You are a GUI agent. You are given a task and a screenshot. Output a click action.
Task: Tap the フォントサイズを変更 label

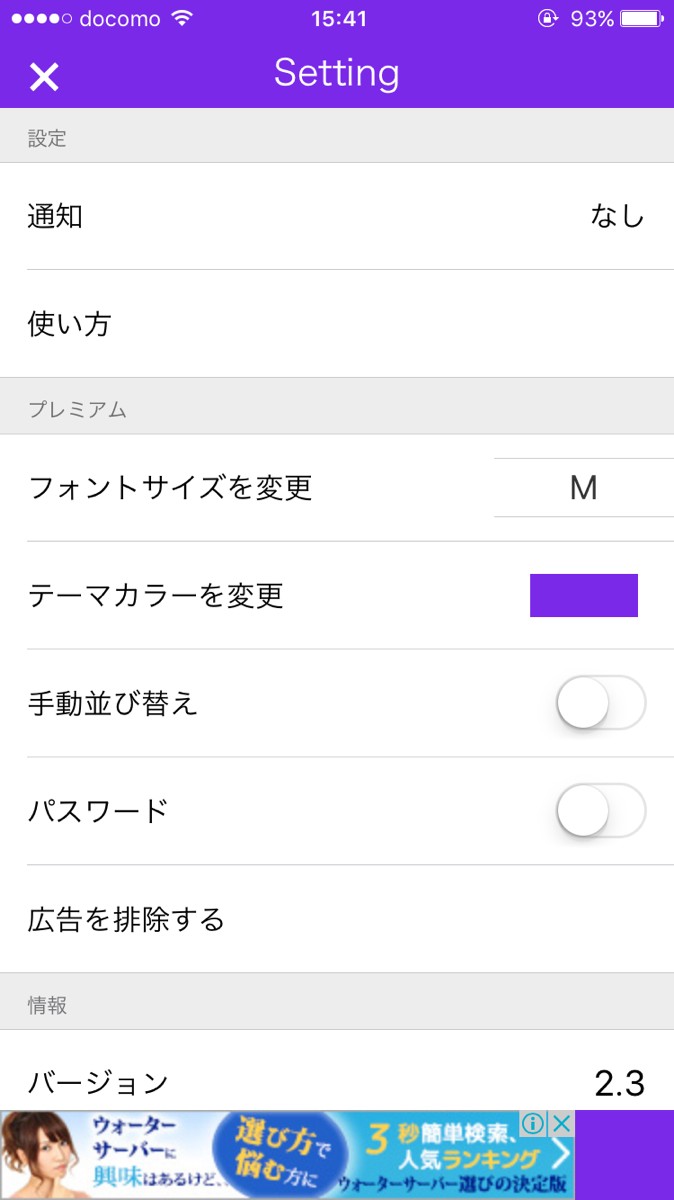(x=170, y=488)
